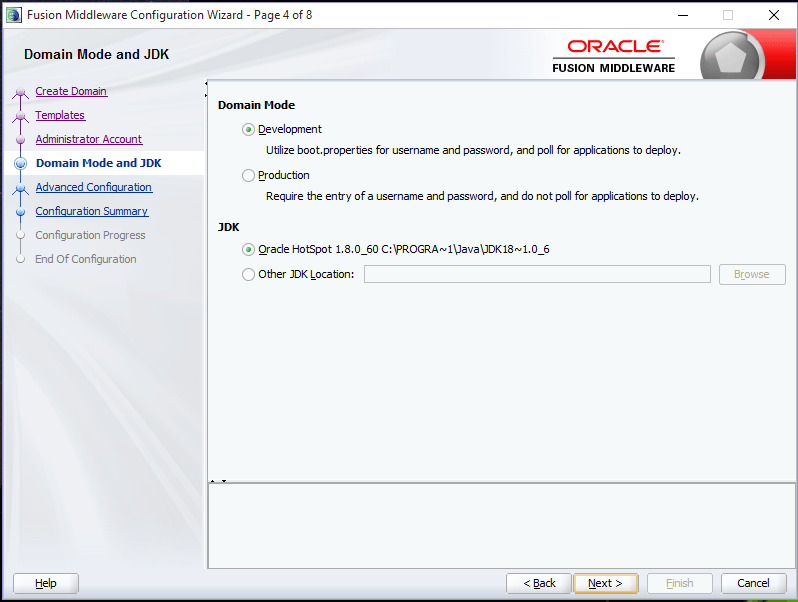The image size is (798, 602).
Task: Click the Administrator Account step bullet icon
Action: click(20, 139)
